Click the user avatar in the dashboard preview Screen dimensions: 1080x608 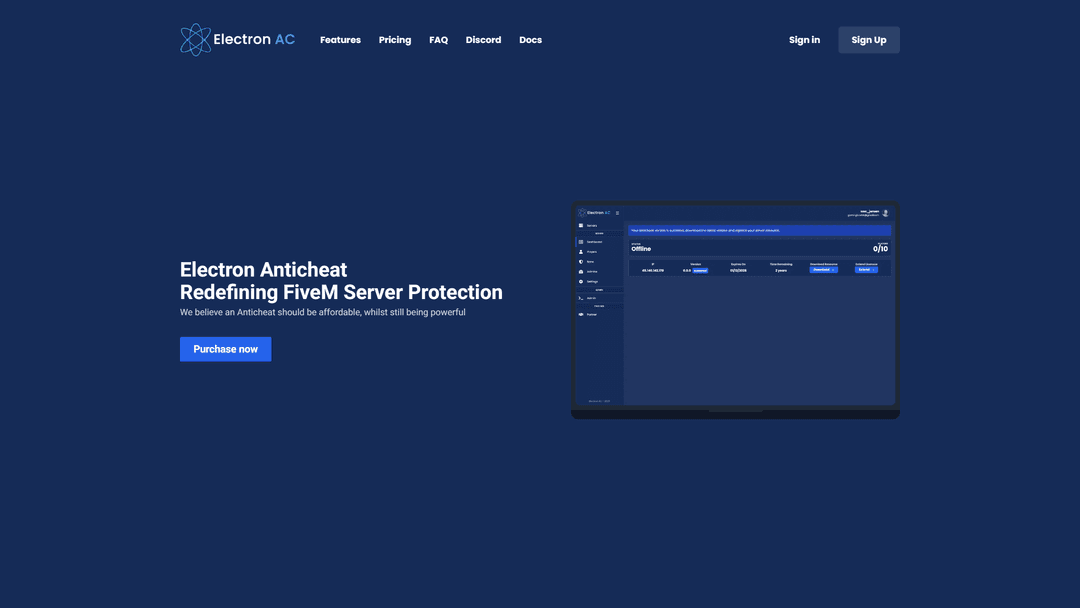click(885, 213)
